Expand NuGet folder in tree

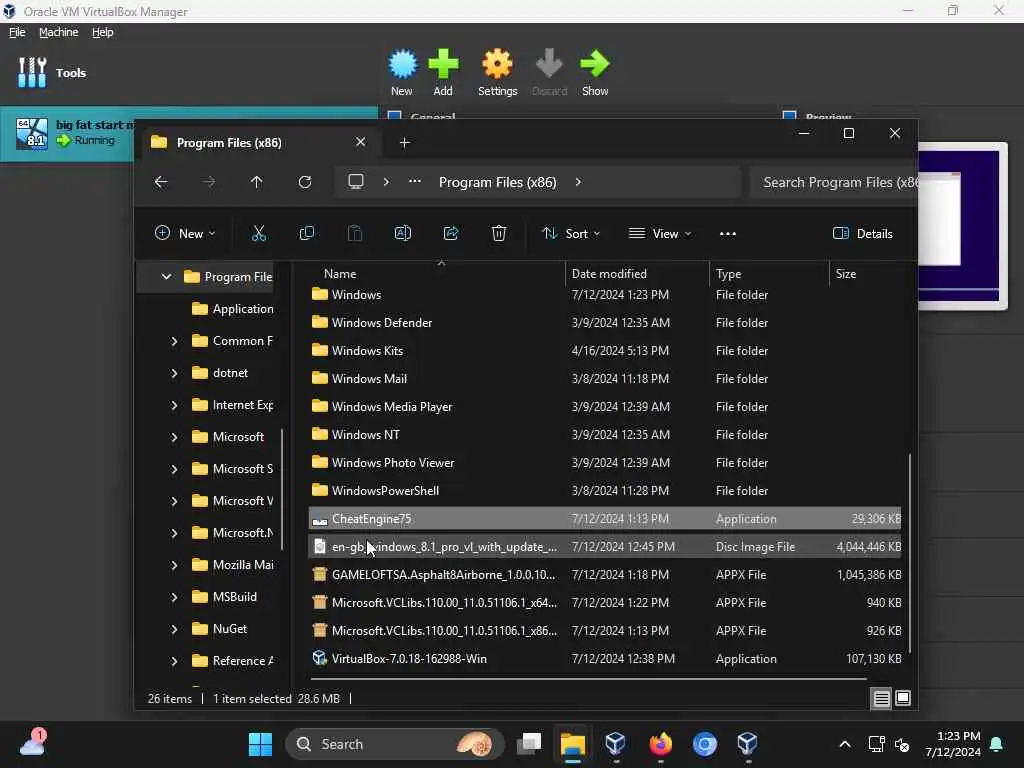(174, 629)
